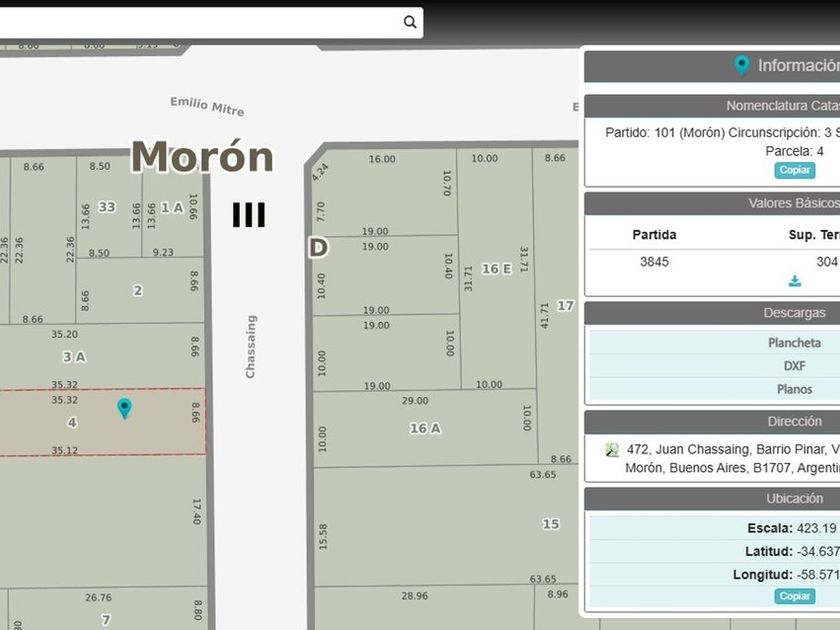Select parcel 15 on the map
Image resolution: width=840 pixels, height=630 pixels.
point(551,524)
